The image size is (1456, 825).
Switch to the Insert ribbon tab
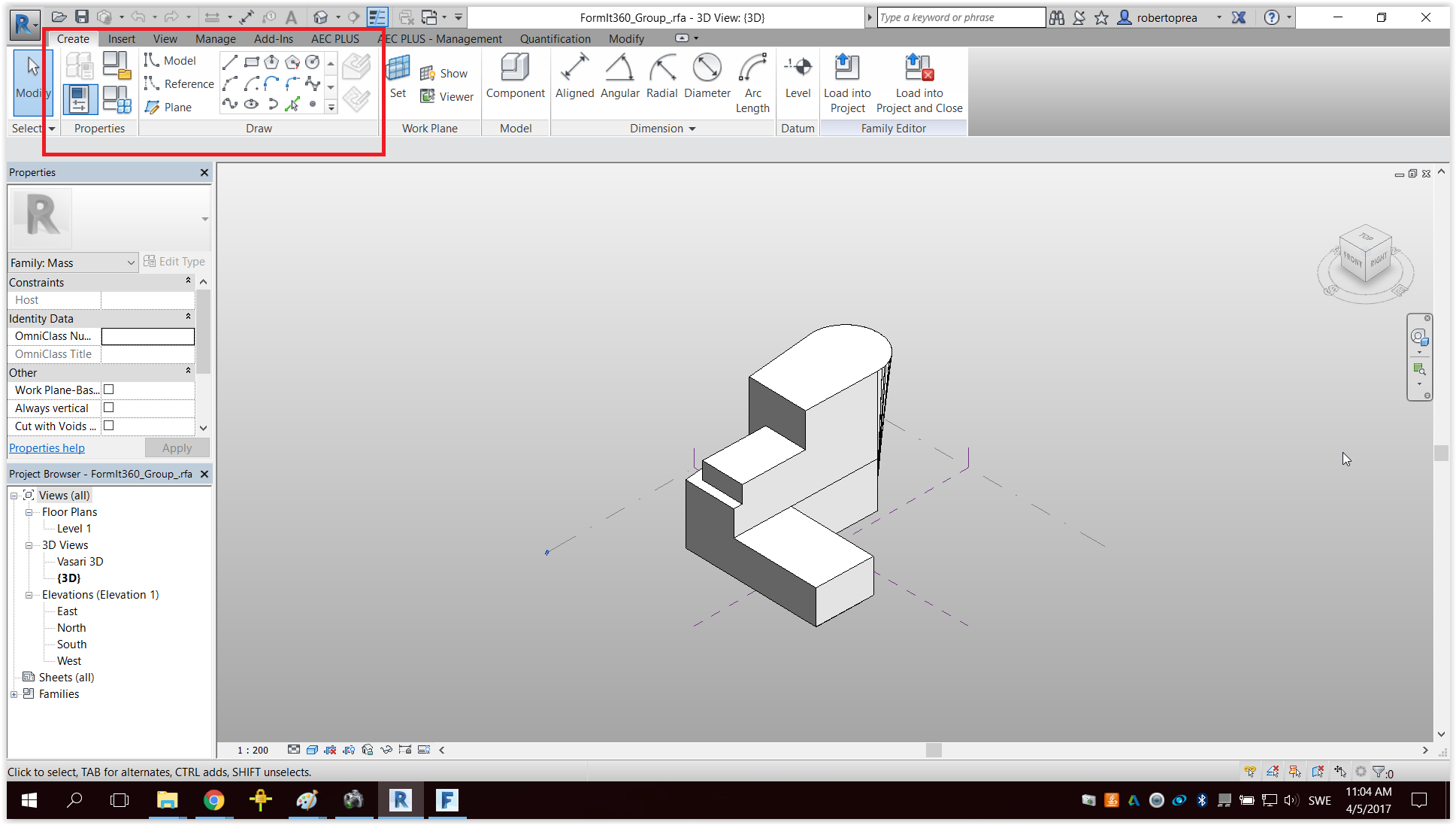[122, 38]
